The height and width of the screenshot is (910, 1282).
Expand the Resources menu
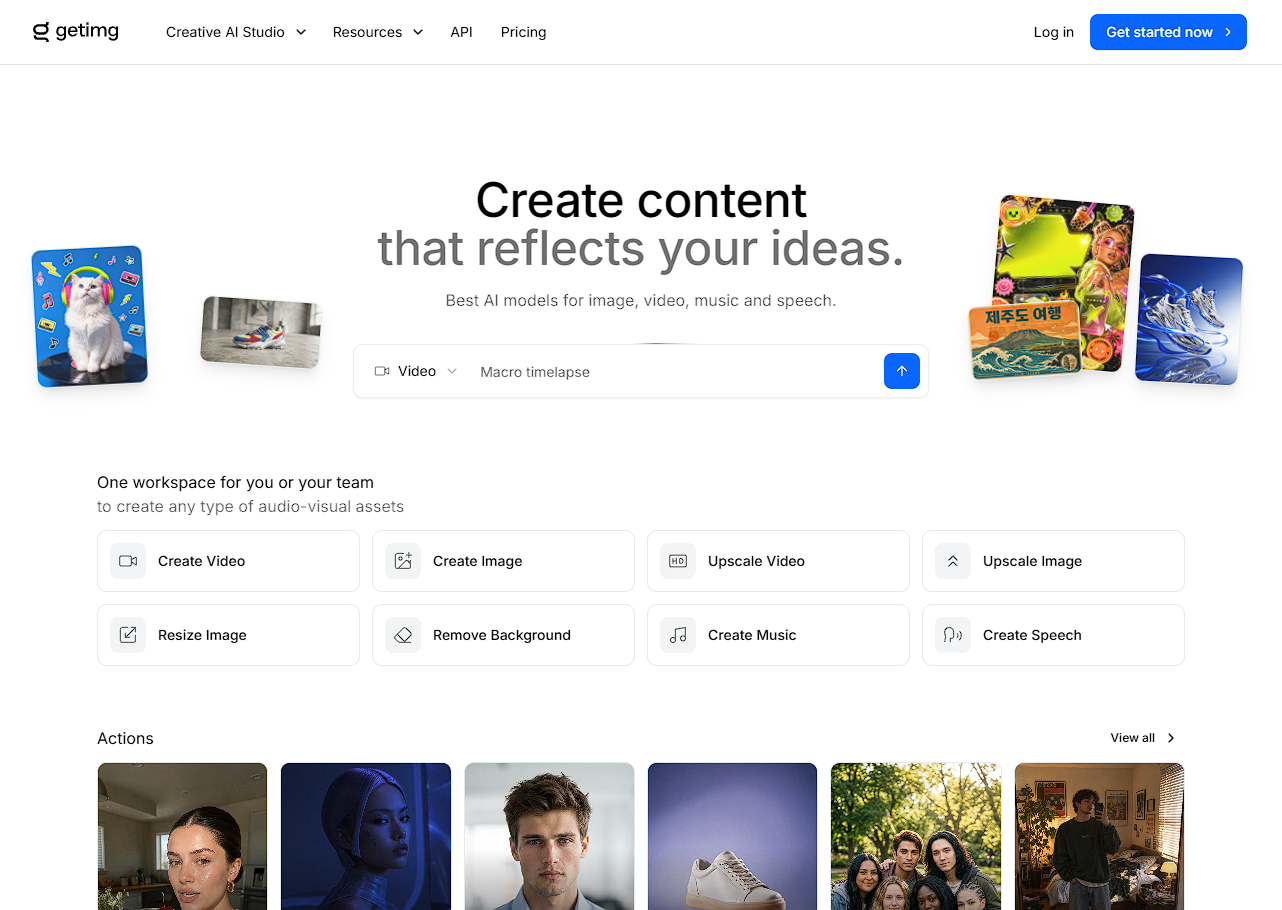pyautogui.click(x=378, y=32)
